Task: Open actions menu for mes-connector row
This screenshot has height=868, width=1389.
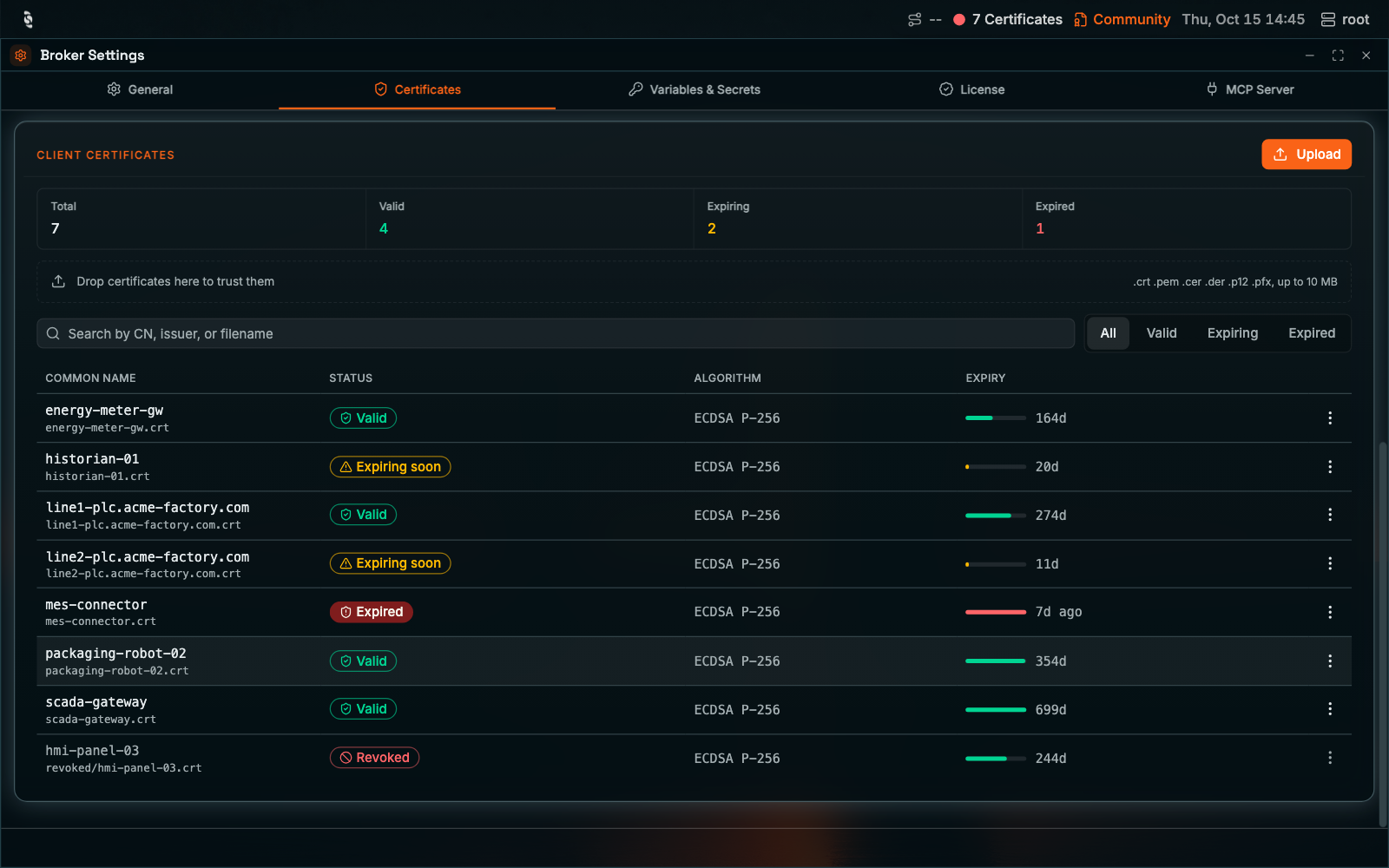Action: (x=1329, y=612)
